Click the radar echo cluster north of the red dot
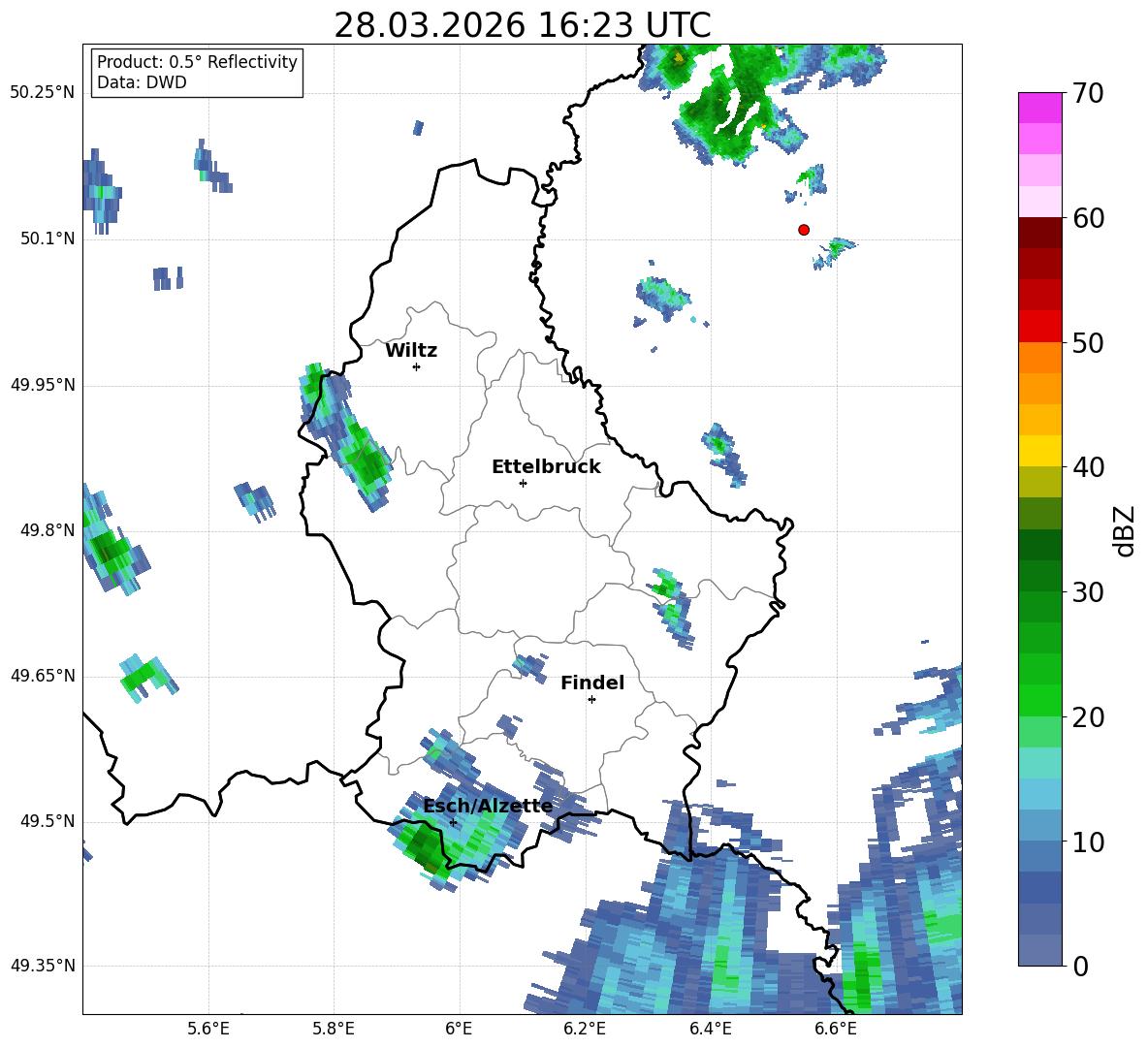This screenshot has width=1148, height=1048. 808,183
